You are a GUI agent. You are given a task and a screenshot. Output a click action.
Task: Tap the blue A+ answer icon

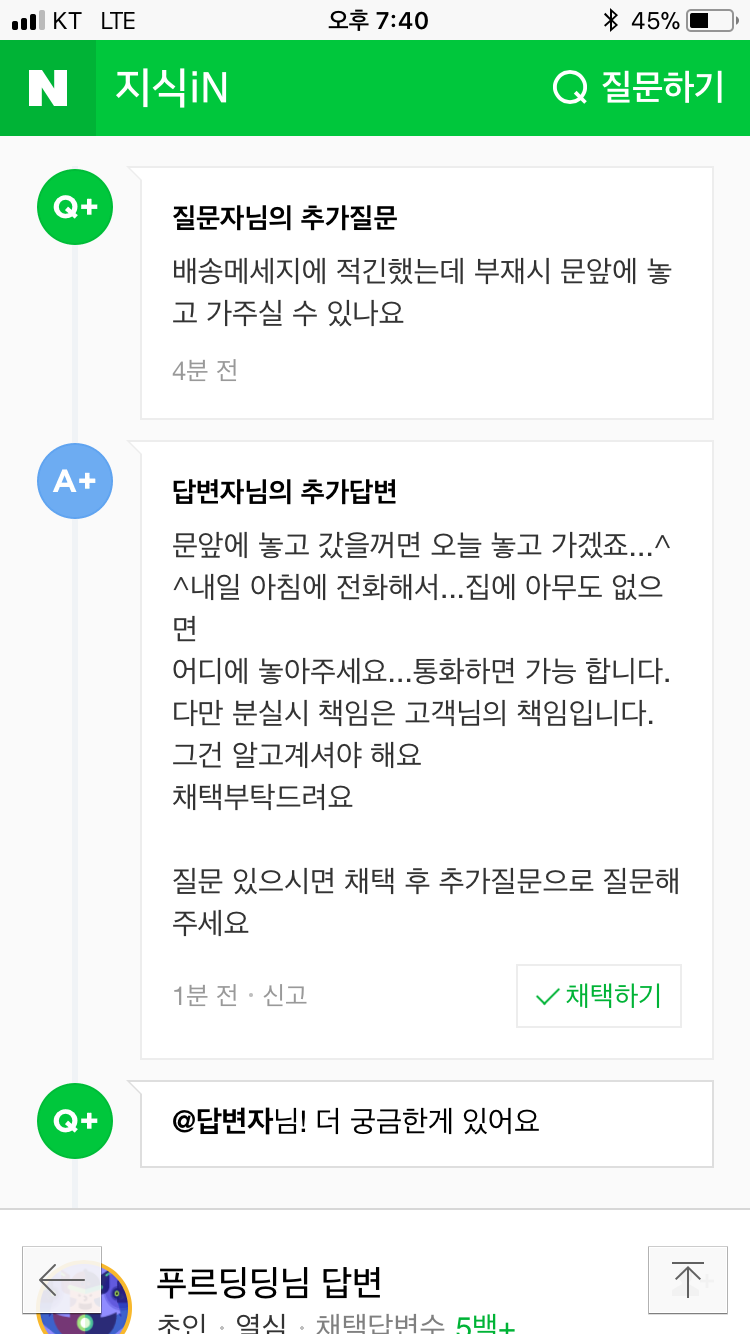[x=75, y=481]
